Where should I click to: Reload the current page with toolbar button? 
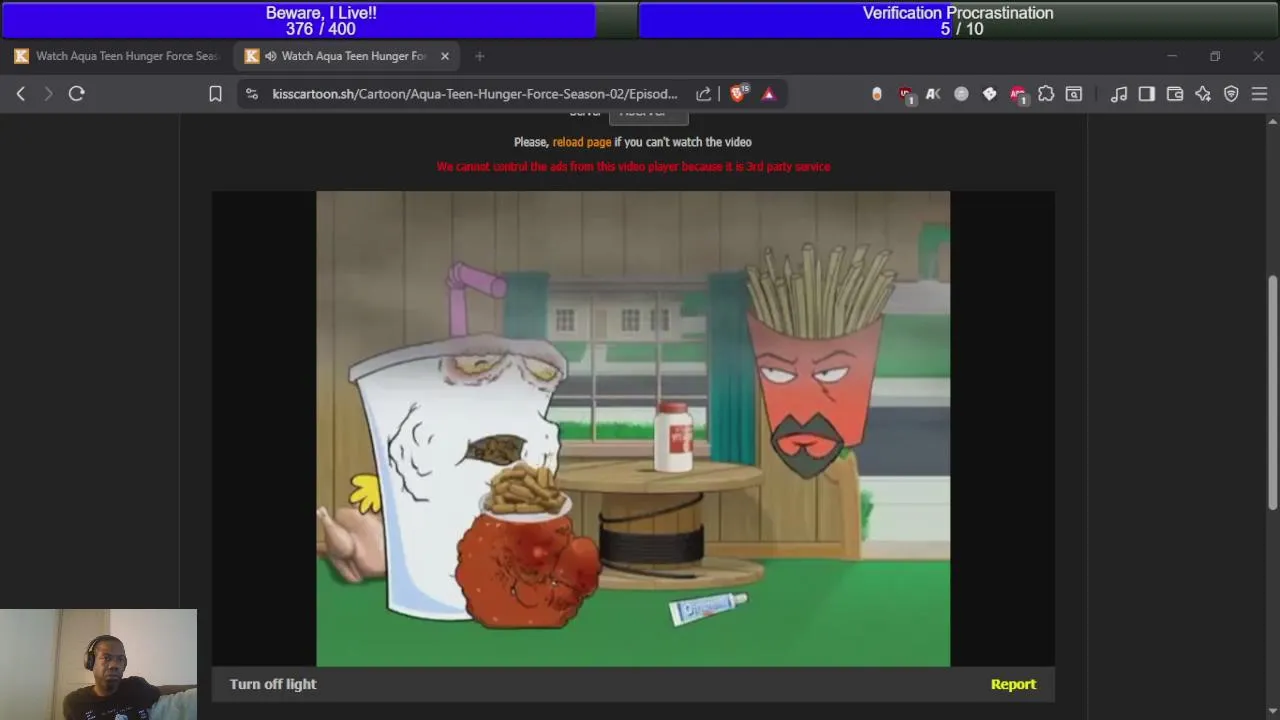pyautogui.click(x=76, y=93)
